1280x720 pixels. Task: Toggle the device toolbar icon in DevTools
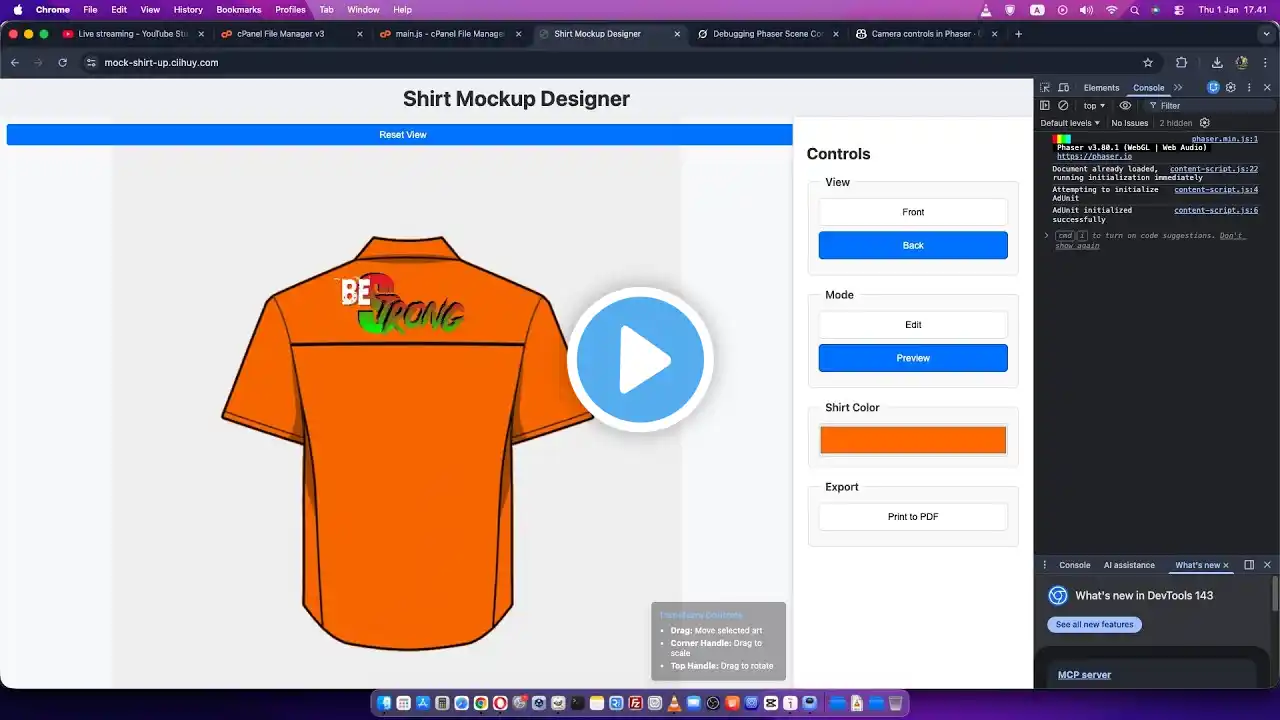pos(1063,88)
